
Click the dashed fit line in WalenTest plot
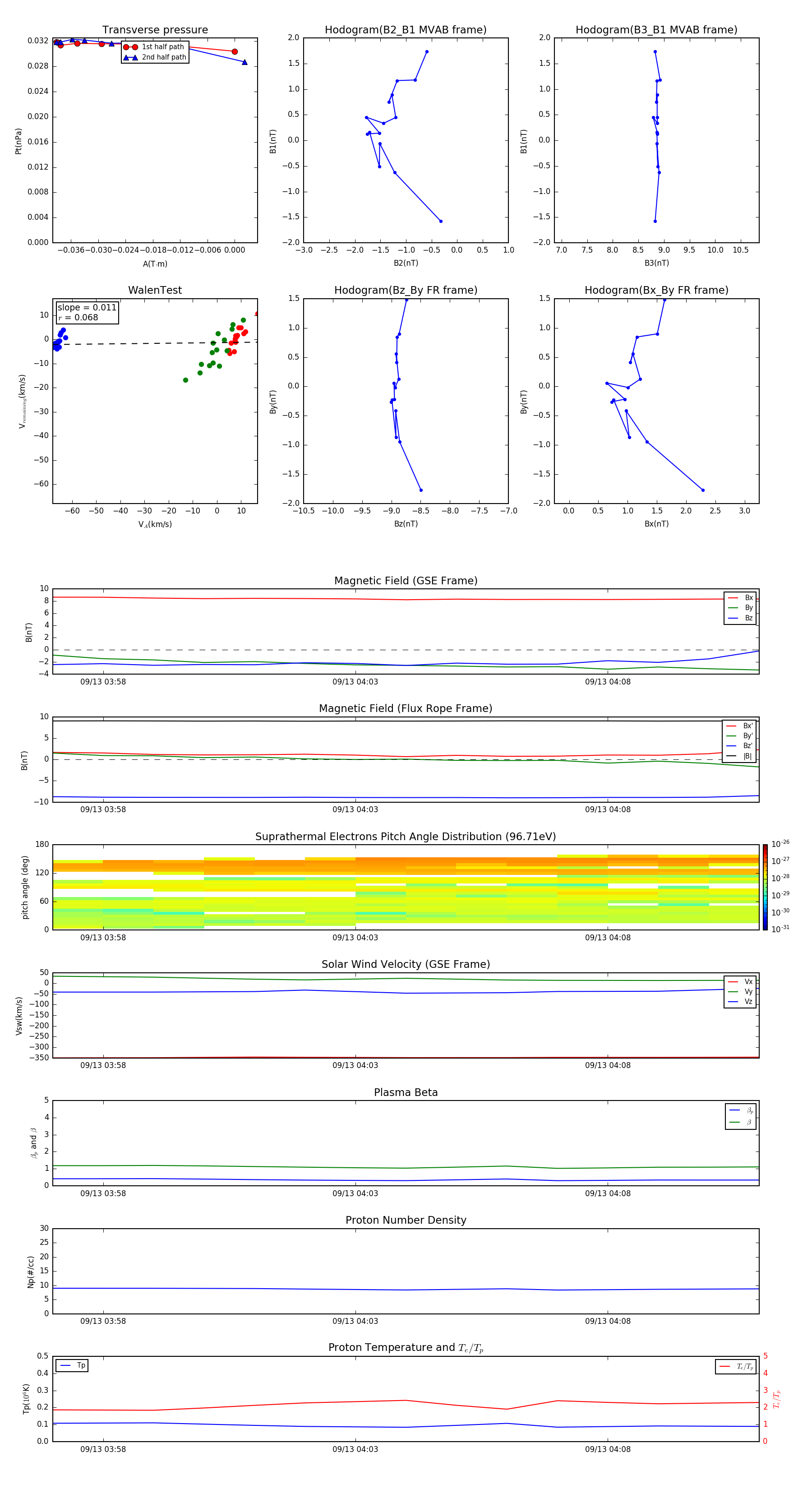155,343
